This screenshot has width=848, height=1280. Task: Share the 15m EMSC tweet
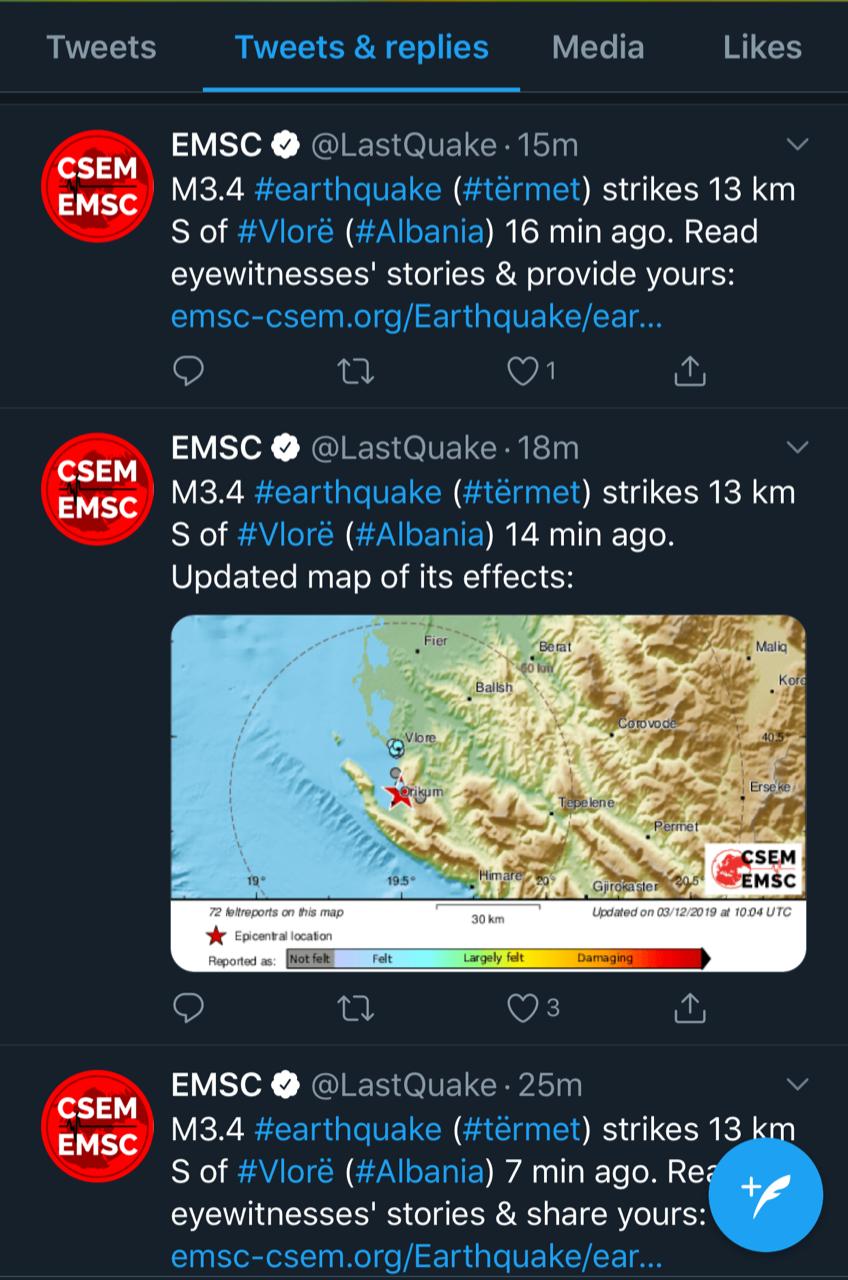pyautogui.click(x=689, y=371)
